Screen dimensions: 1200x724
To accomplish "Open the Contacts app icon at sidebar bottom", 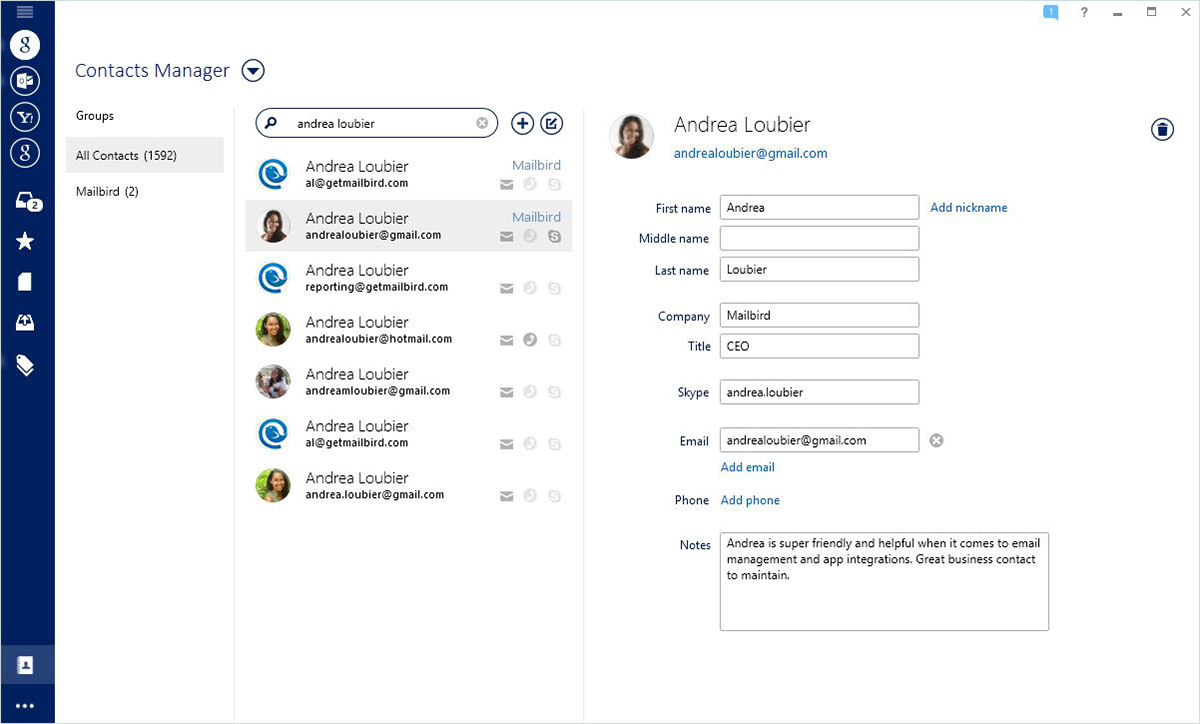I will (26, 665).
